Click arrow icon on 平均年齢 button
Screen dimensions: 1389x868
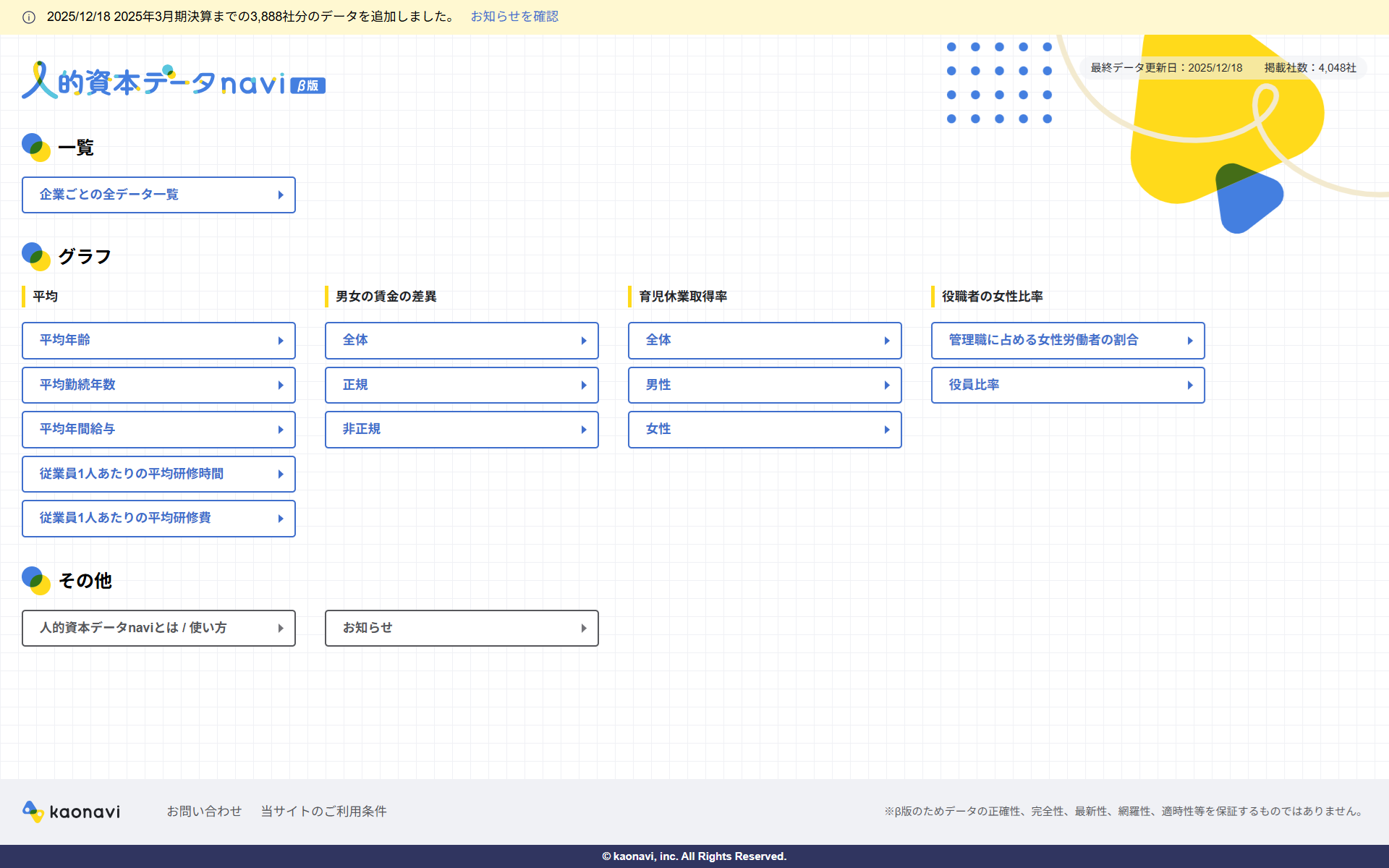click(281, 341)
